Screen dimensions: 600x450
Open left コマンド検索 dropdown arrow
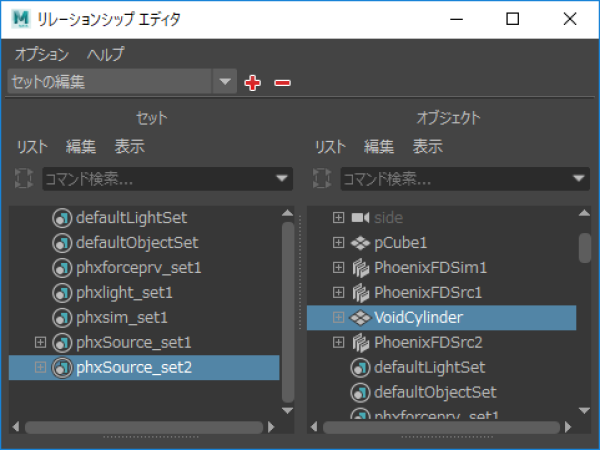[x=282, y=179]
